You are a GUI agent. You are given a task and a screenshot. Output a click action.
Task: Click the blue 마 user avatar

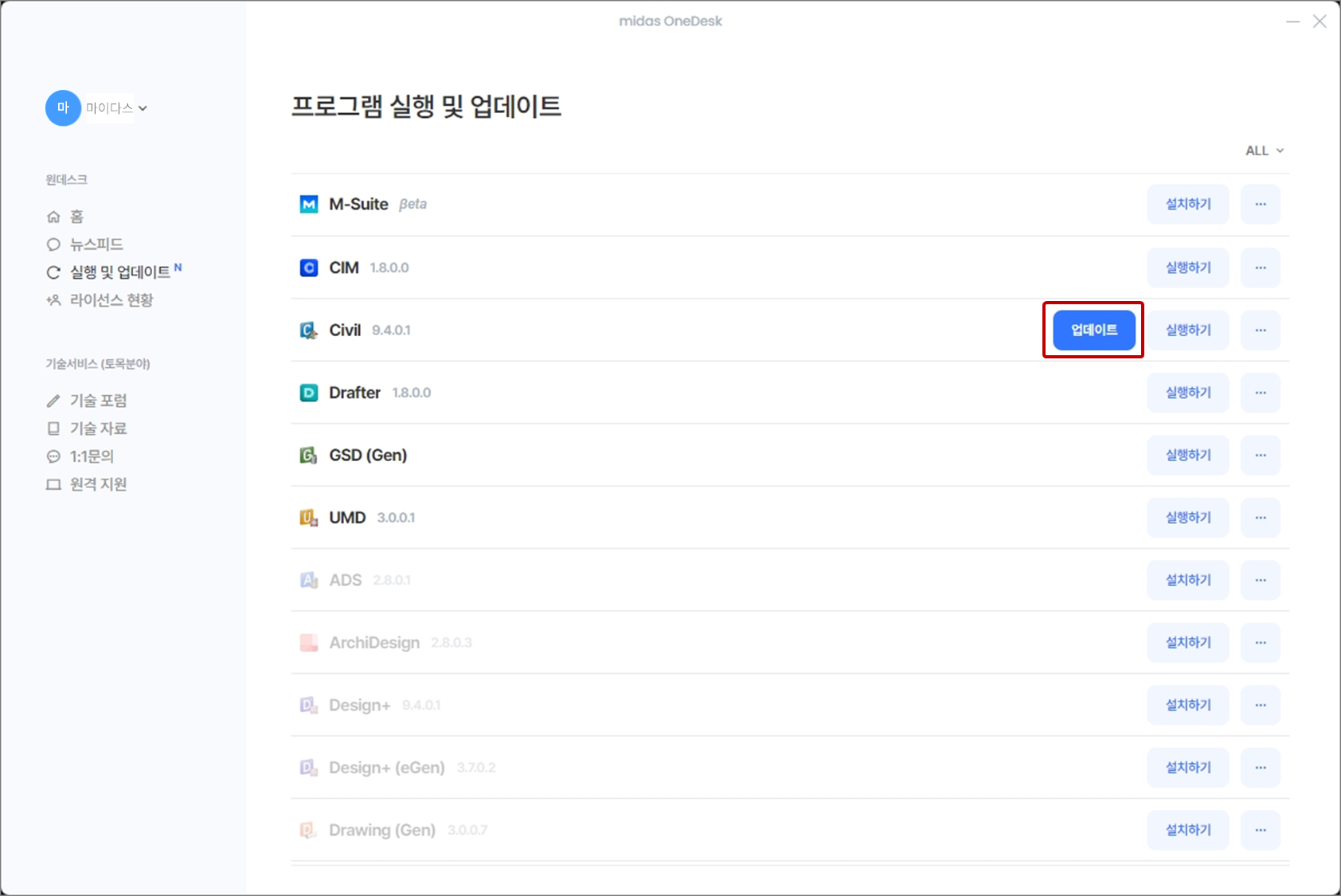pyautogui.click(x=63, y=108)
